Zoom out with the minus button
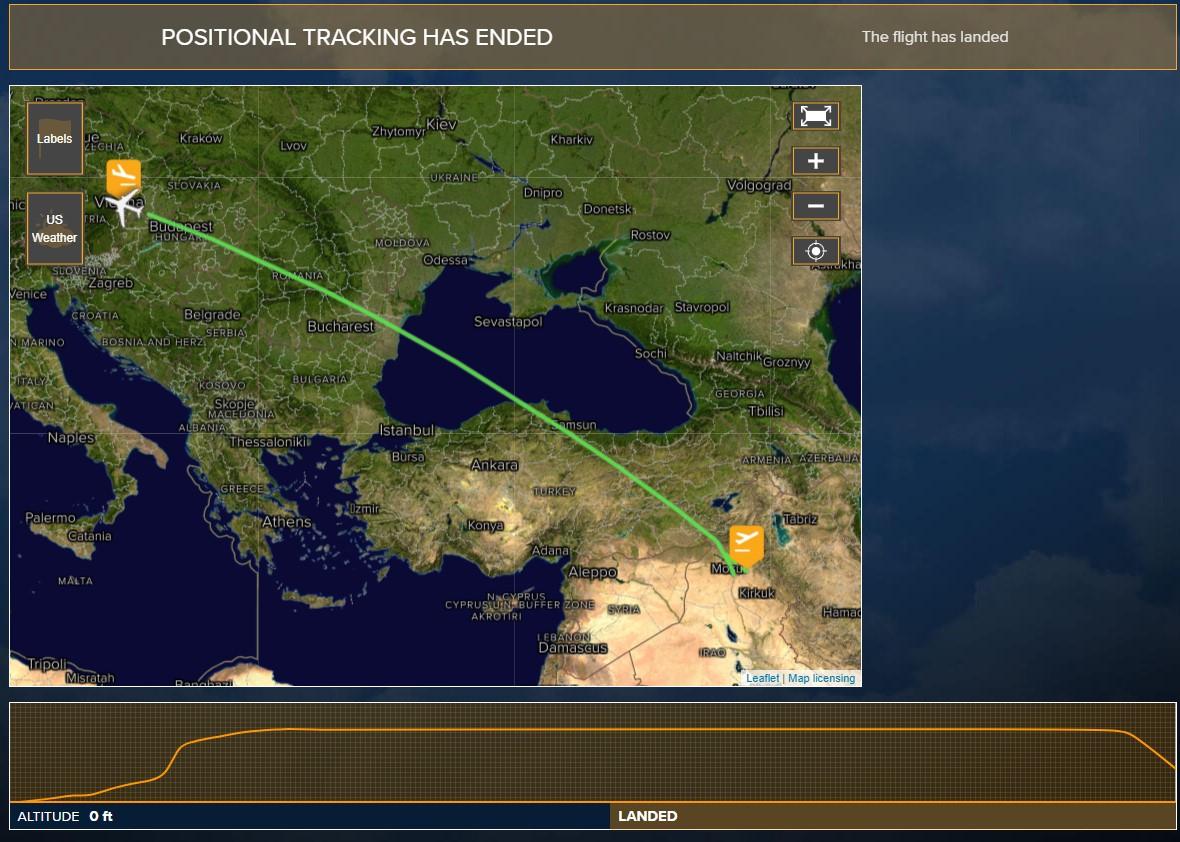The image size is (1180, 842). click(x=815, y=206)
